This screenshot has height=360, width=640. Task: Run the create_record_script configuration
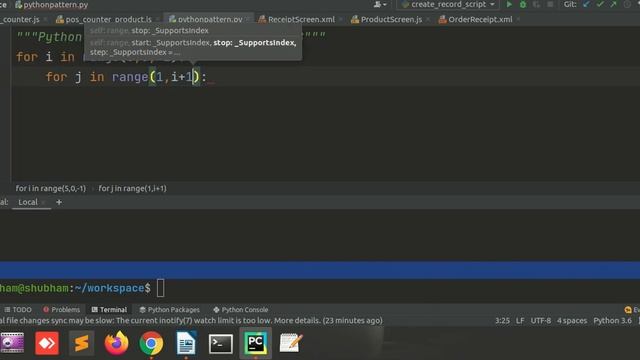coord(509,4)
